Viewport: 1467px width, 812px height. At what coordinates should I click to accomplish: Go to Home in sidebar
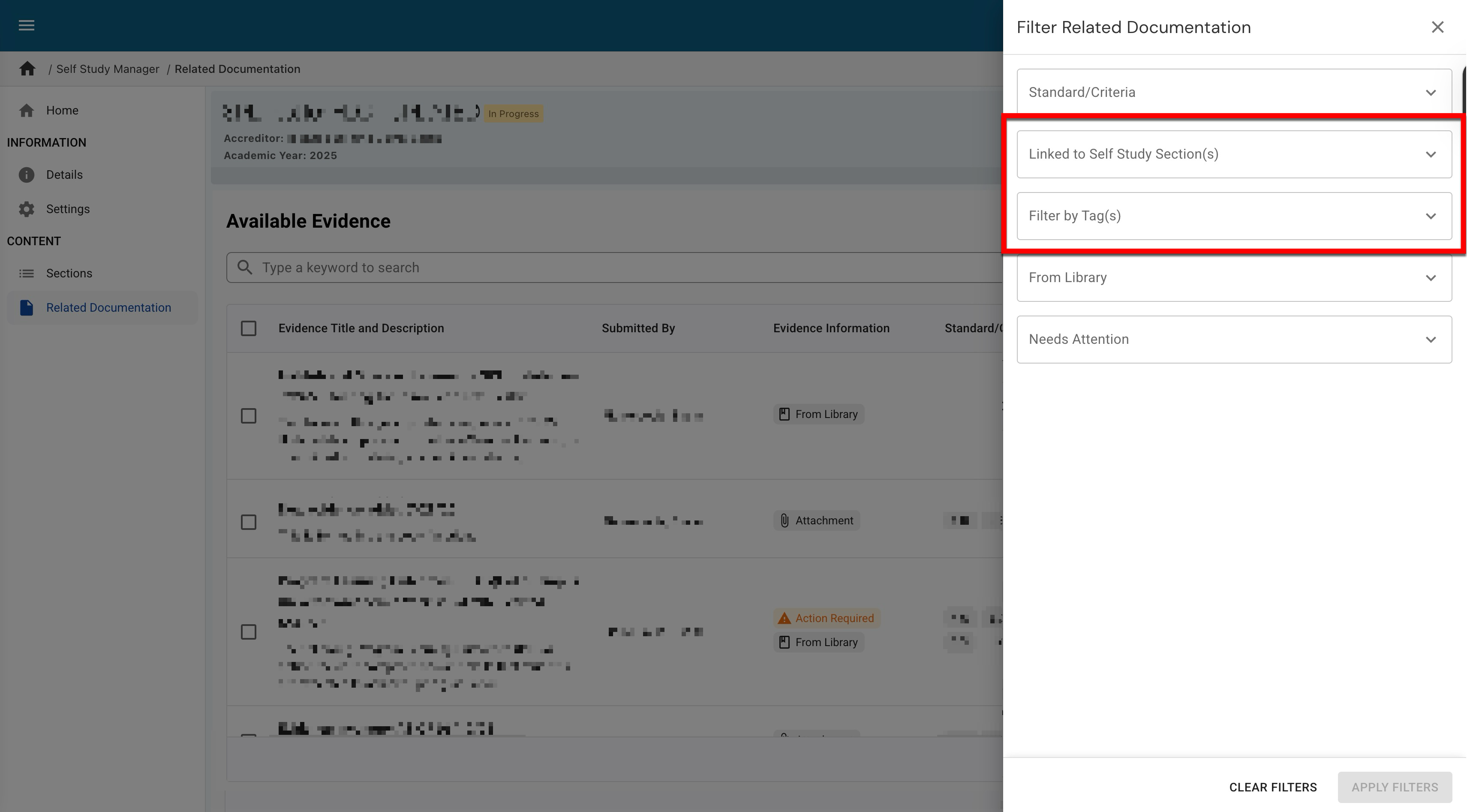(x=62, y=111)
